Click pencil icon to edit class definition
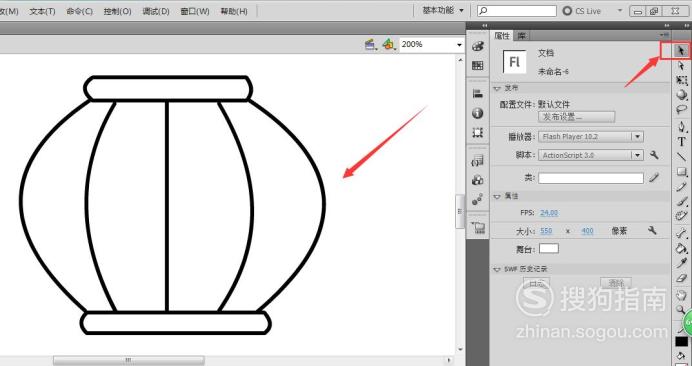The height and width of the screenshot is (366, 692). (x=654, y=177)
